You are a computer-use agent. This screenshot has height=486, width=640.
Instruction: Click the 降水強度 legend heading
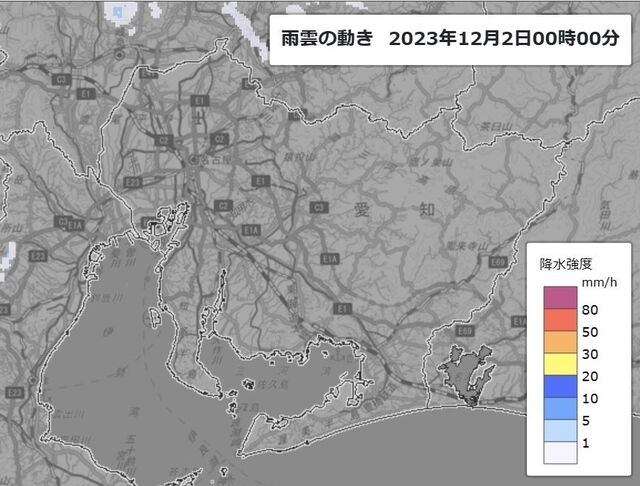(x=566, y=264)
